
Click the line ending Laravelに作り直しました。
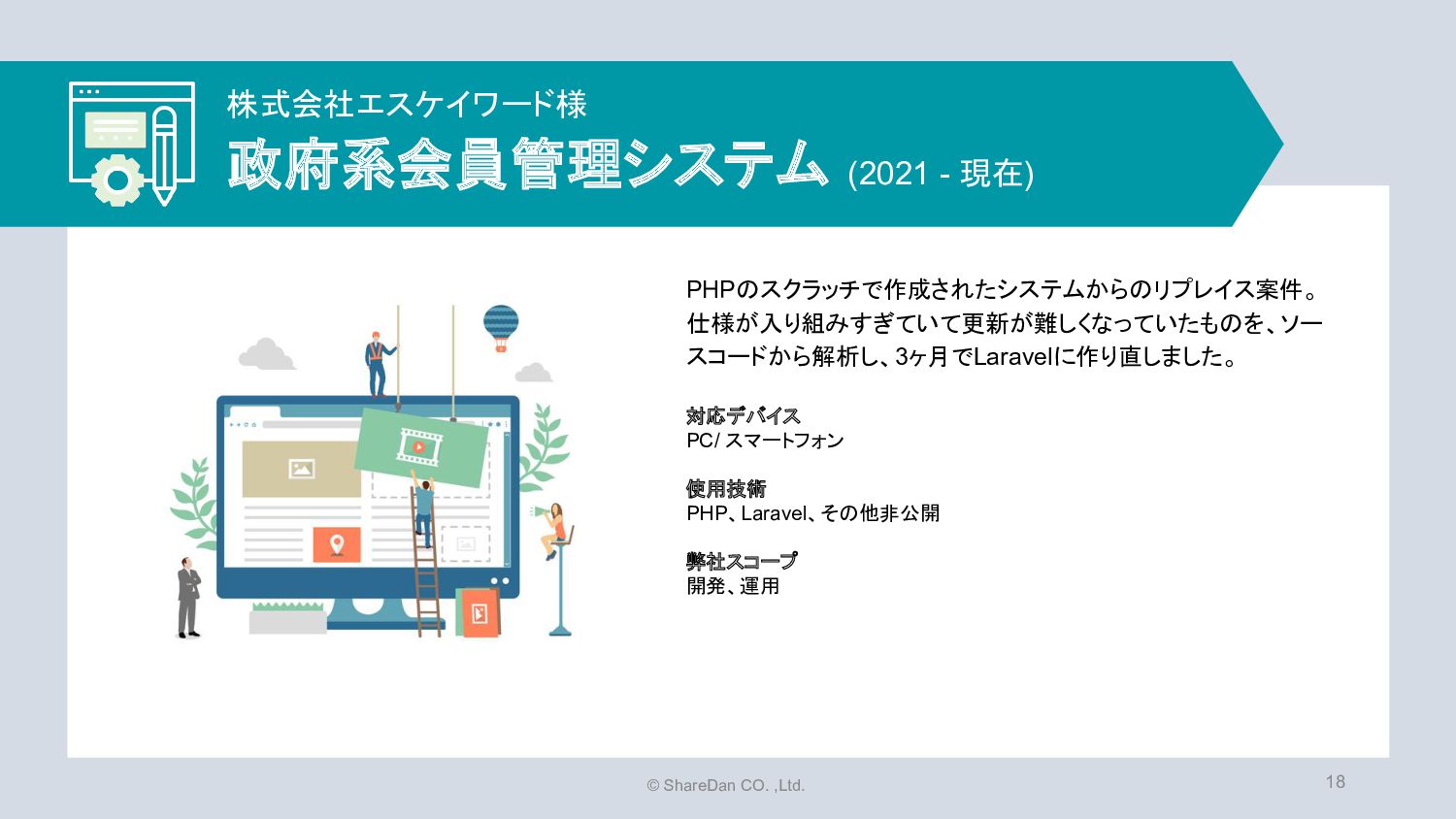tap(963, 356)
